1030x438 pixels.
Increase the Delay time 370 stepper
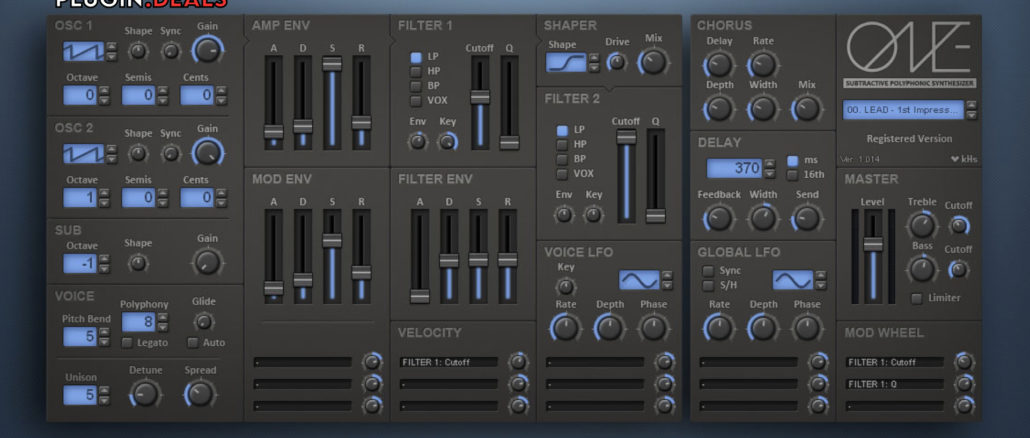(770, 164)
